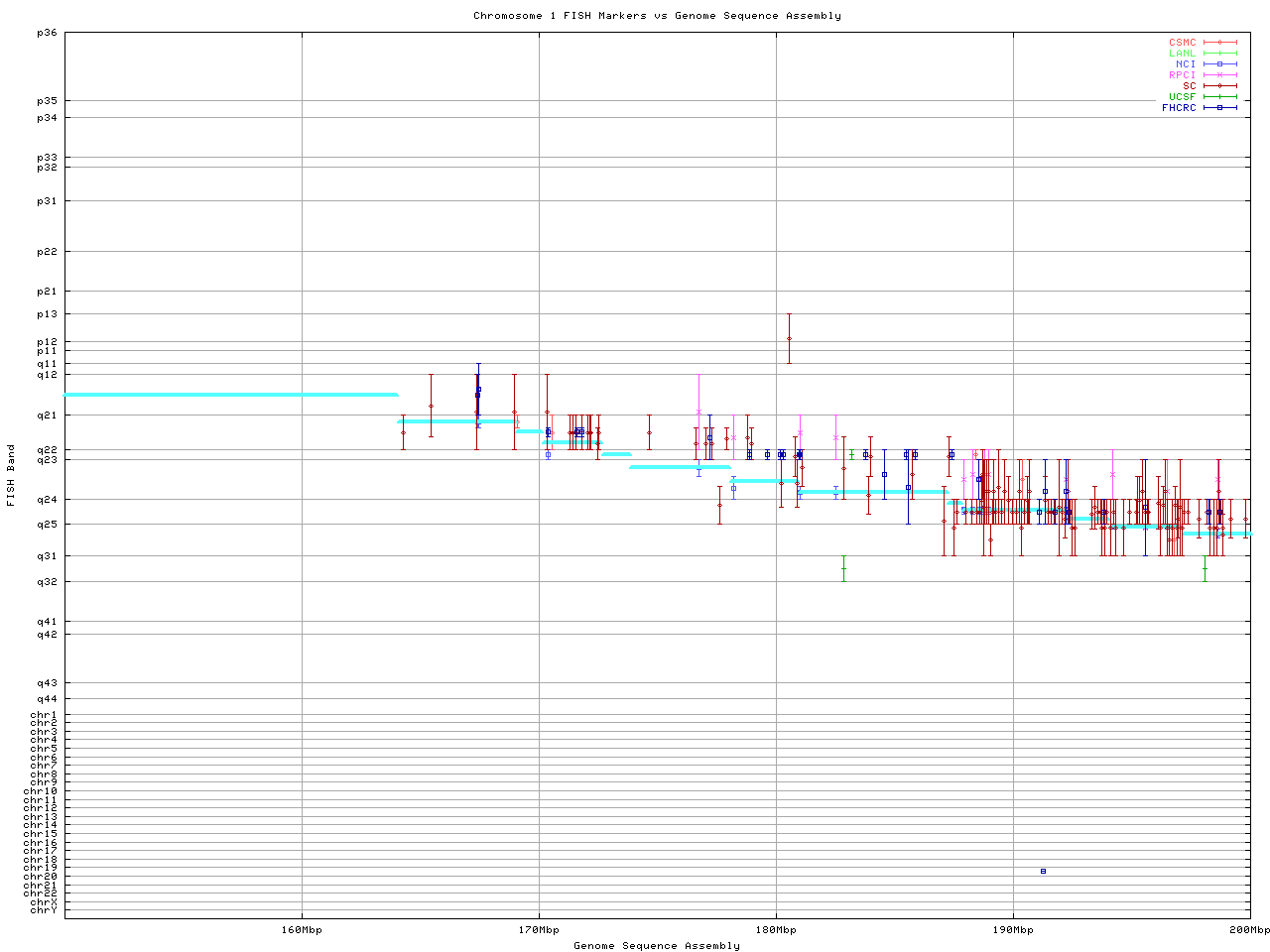Click the lone blue marker on the chr19 row
Viewport: 1270px width, 952px height.
coord(1043,871)
